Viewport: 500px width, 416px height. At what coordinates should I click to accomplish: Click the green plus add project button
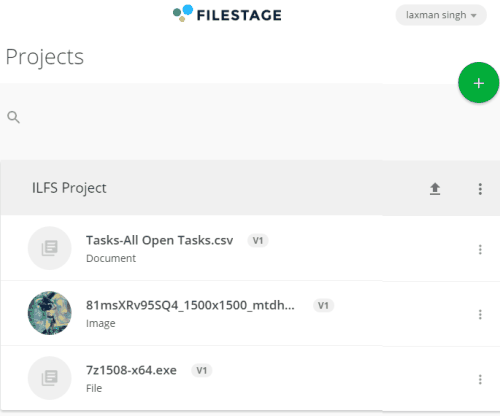[479, 83]
